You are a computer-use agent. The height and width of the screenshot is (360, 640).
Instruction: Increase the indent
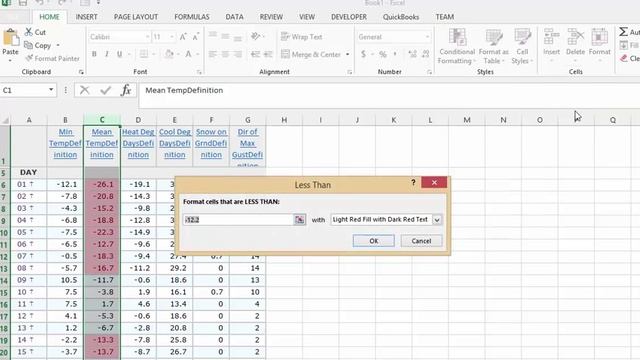pos(268,54)
